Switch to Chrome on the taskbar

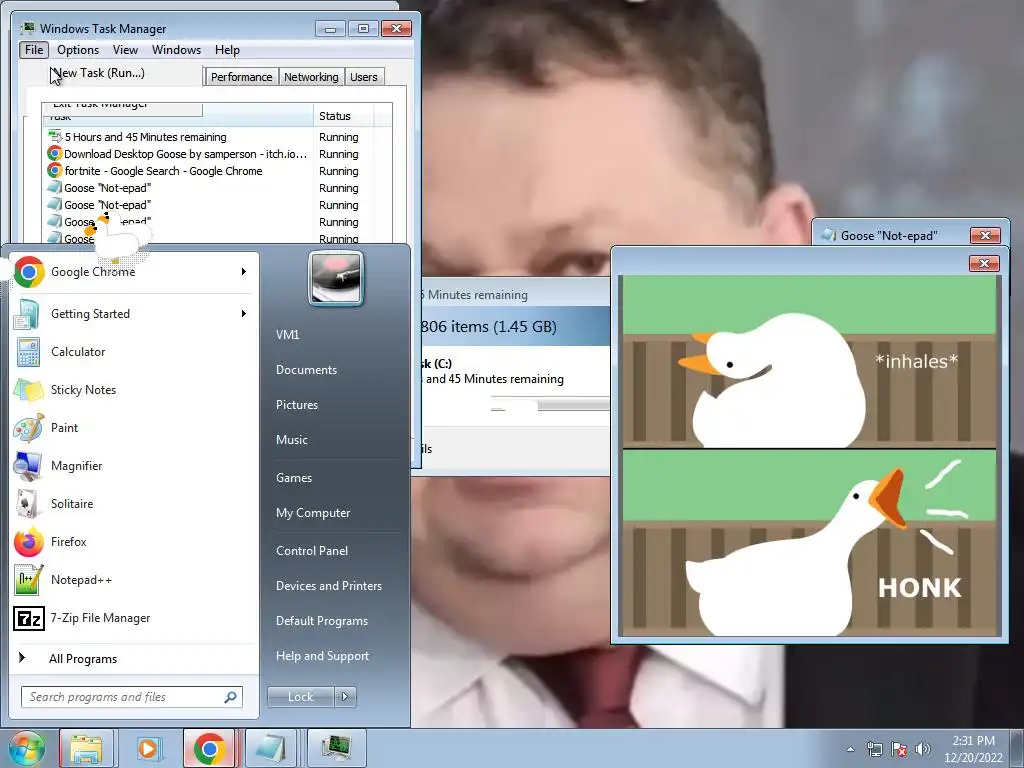click(x=209, y=748)
